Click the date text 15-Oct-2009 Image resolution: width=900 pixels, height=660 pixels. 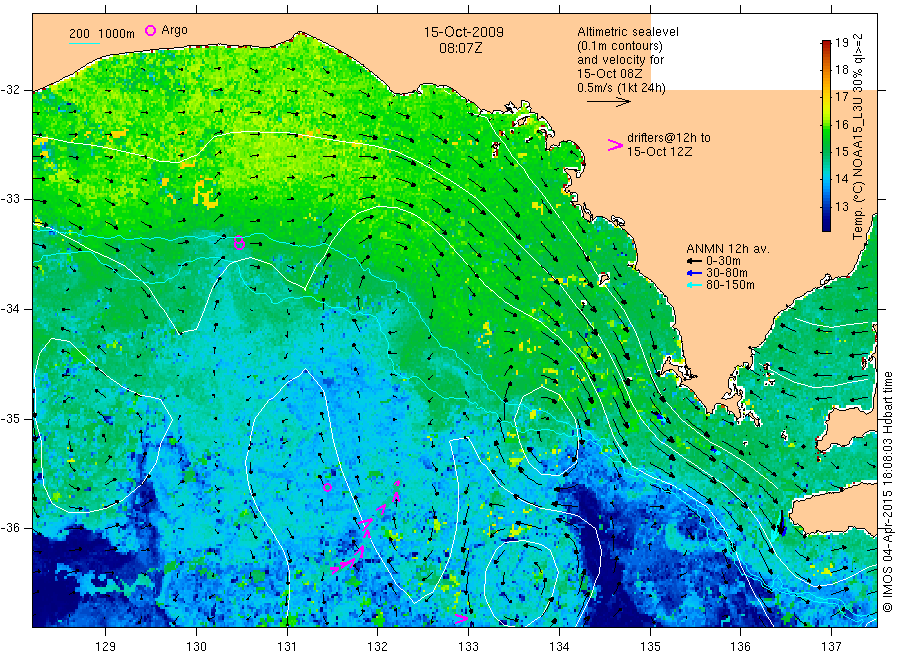tap(464, 32)
